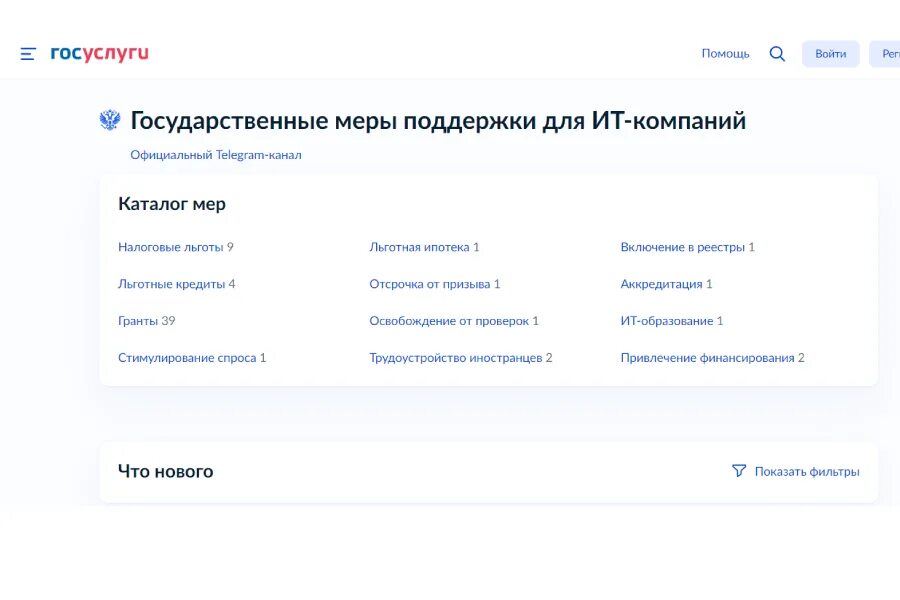
Task: Open Официальный Telegram-канал link
Action: [216, 155]
